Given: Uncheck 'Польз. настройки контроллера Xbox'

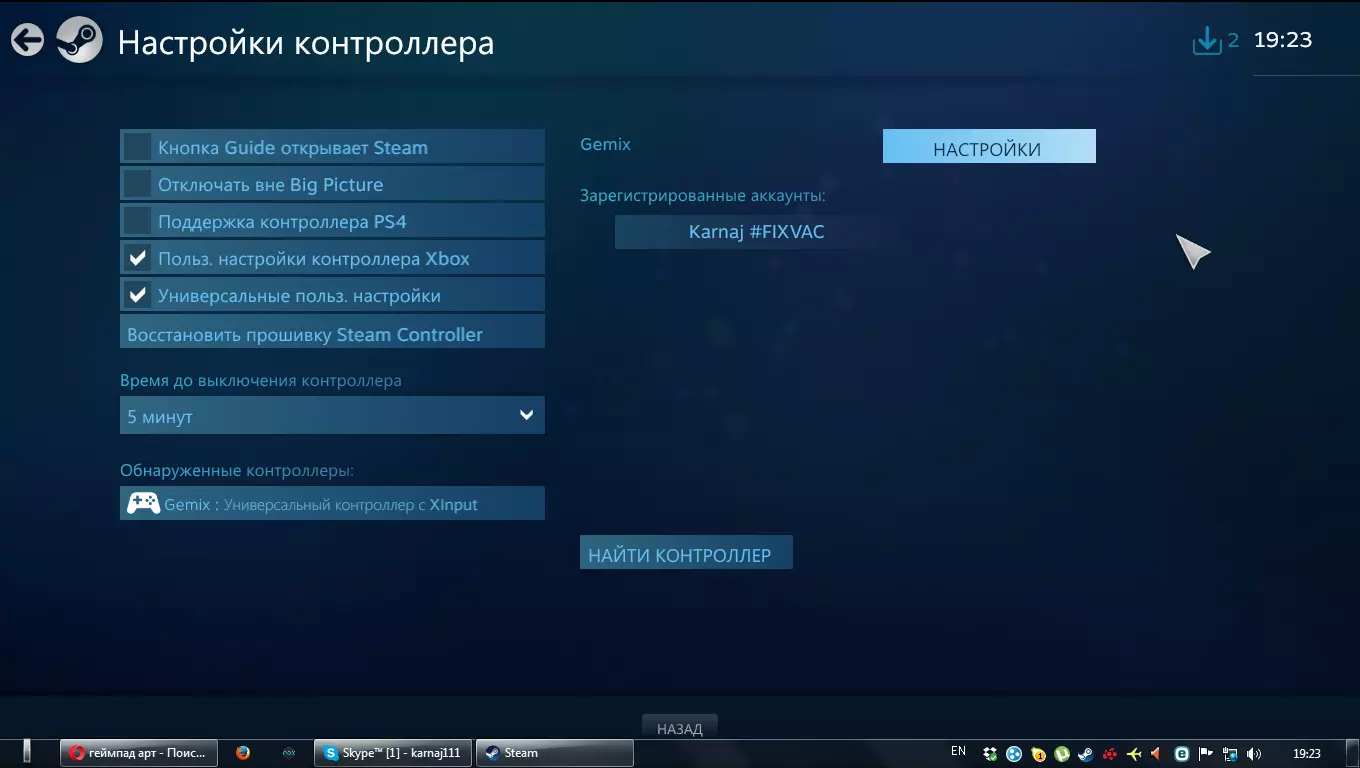Looking at the screenshot, I should coord(137,258).
